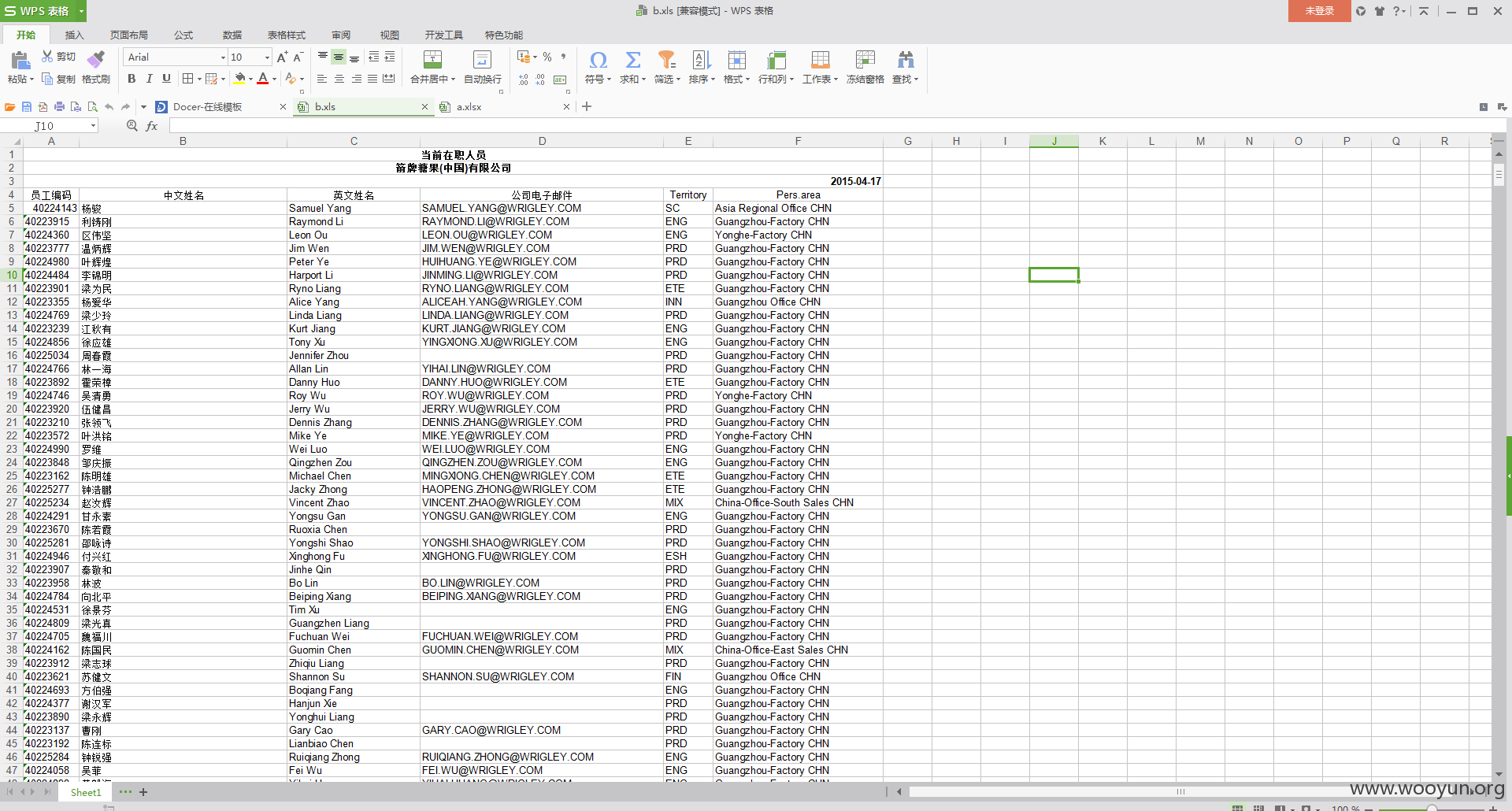Open the skin t-shirt icon

[1380, 11]
